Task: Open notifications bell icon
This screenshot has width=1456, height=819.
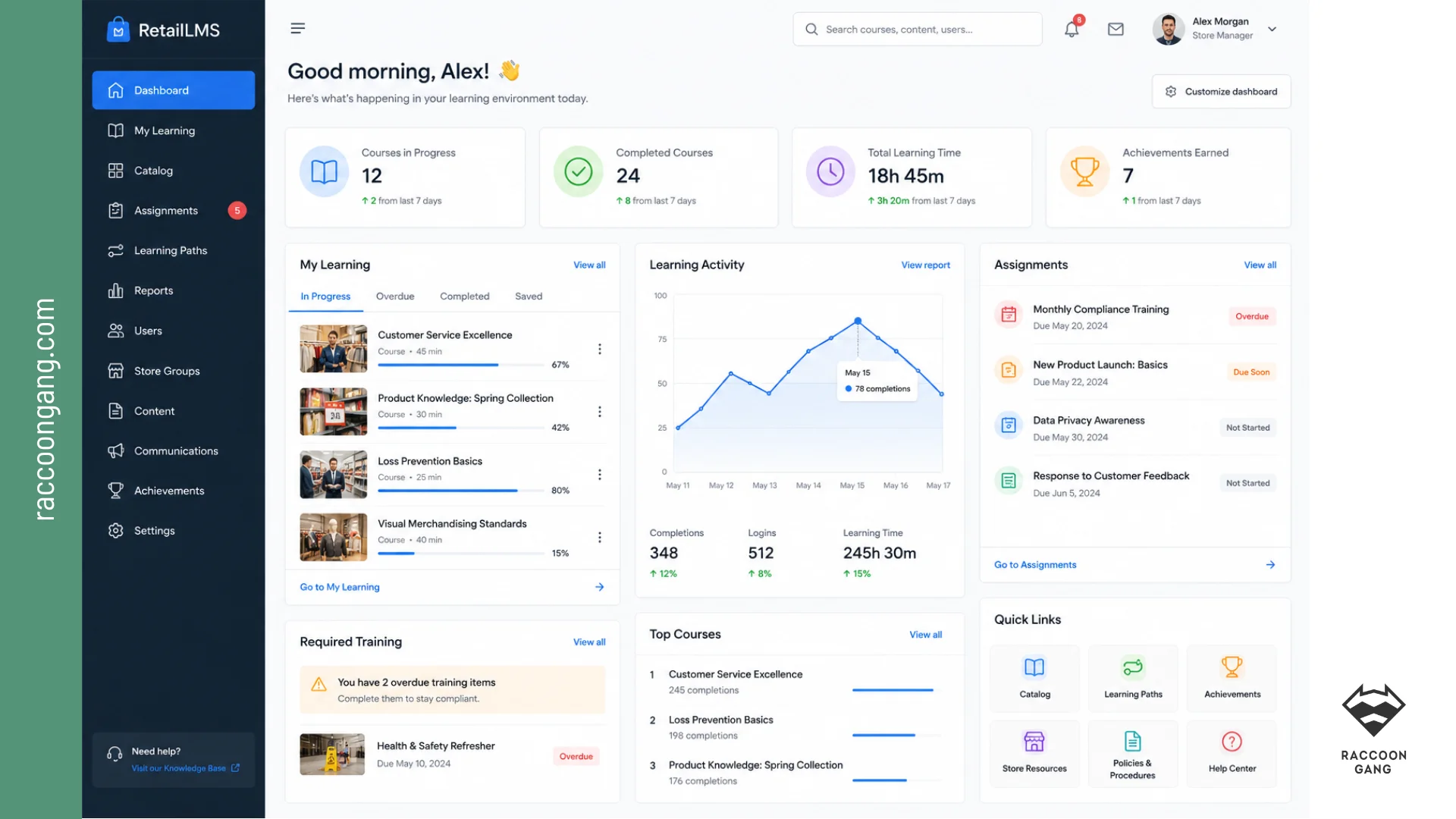Action: 1072,29
